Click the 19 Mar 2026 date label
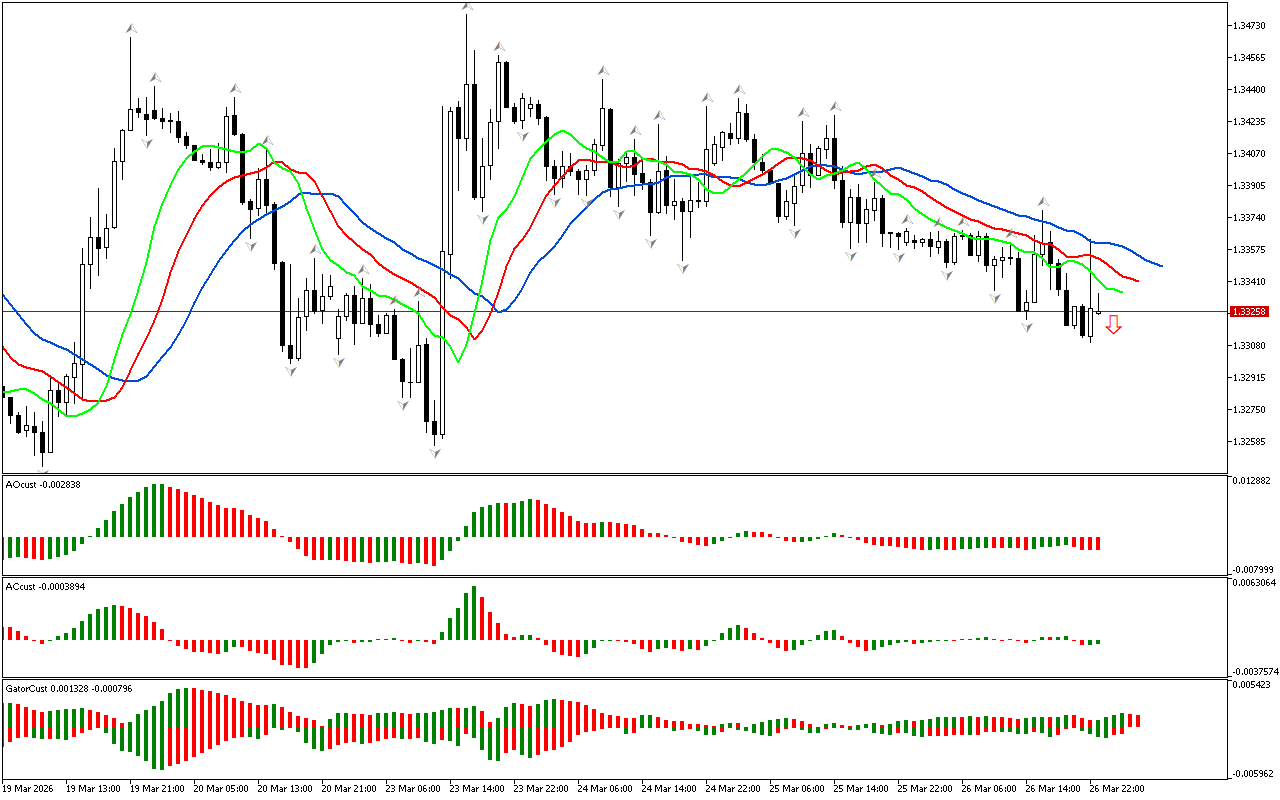 pyautogui.click(x=30, y=788)
